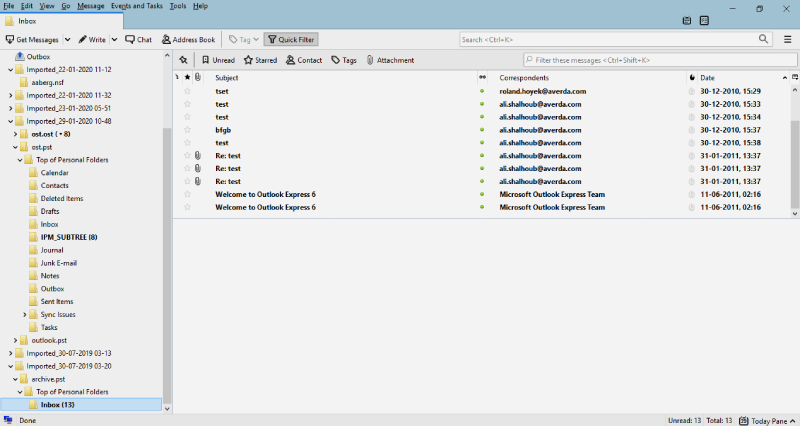Screen dimensions: 800x426
Task: Open the Address Book
Action: pyautogui.click(x=188, y=39)
